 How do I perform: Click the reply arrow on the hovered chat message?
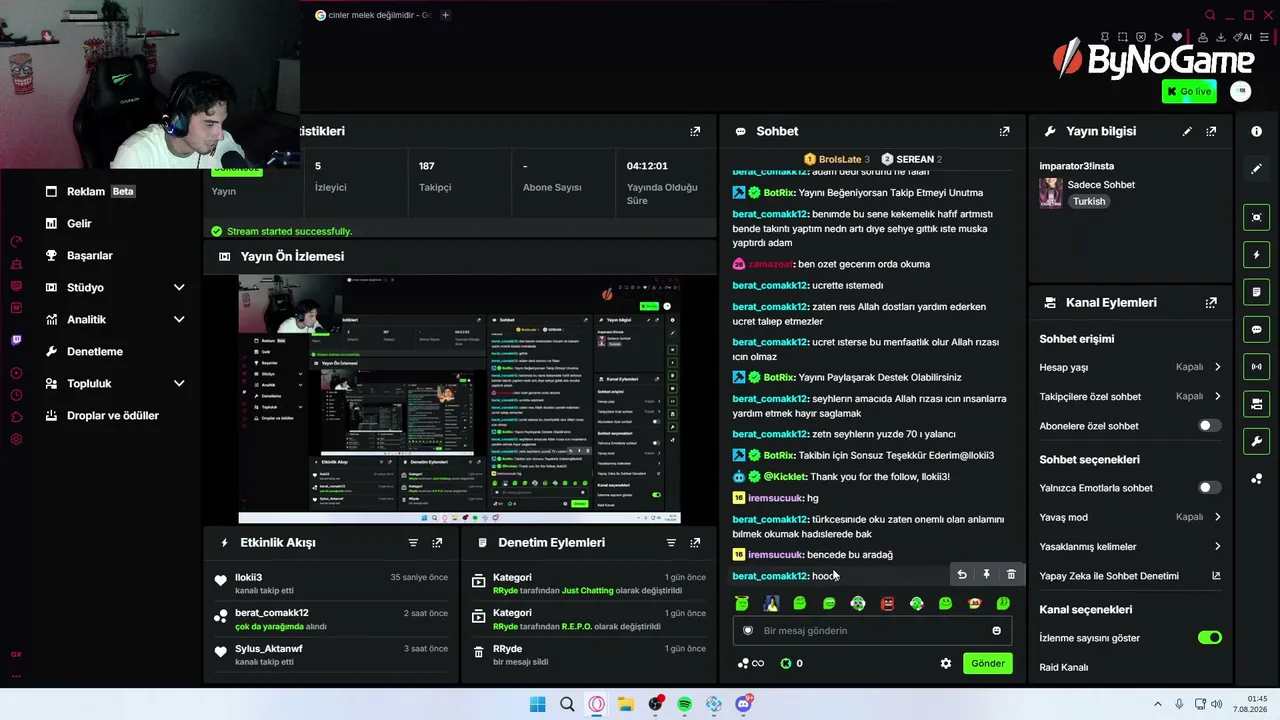962,574
